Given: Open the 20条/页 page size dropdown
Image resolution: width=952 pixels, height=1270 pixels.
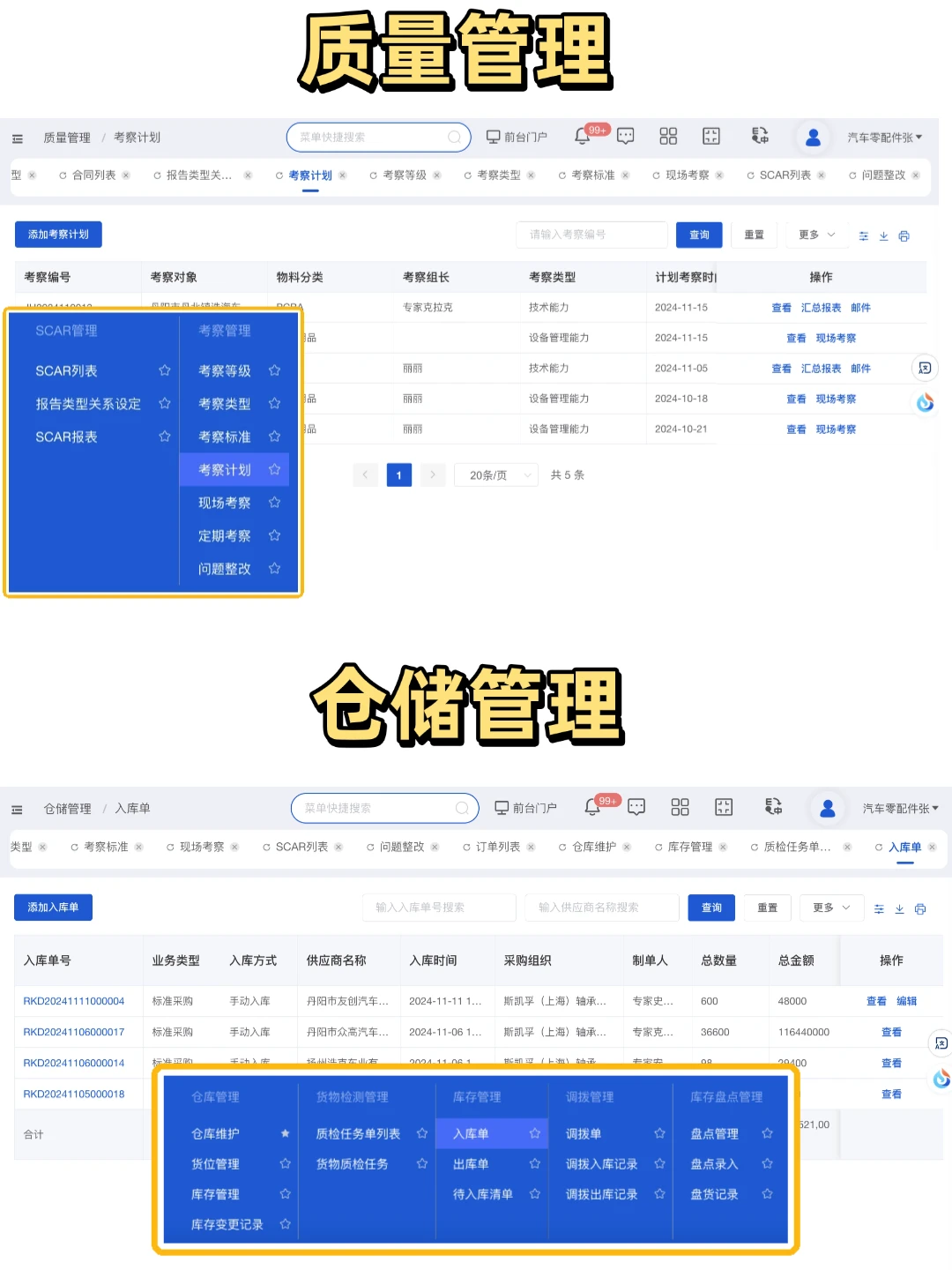Looking at the screenshot, I should pos(495,474).
